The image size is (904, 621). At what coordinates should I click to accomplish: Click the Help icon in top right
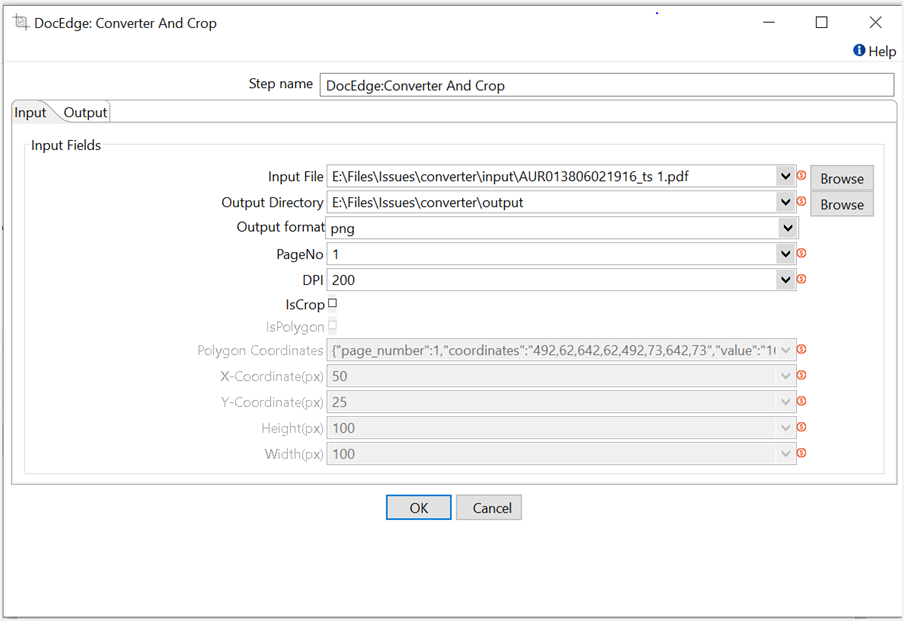859,51
